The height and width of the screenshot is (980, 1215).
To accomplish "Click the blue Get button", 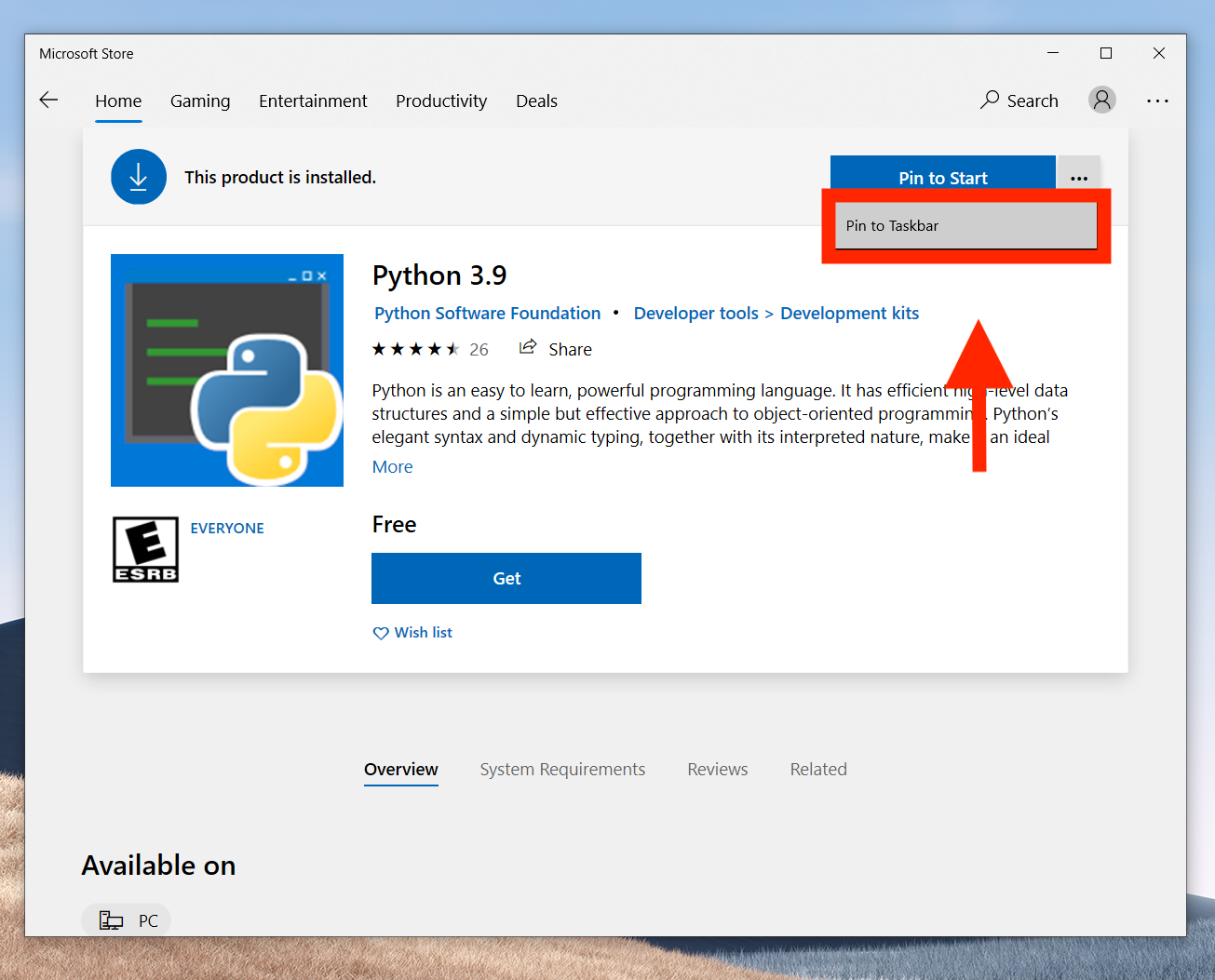I will point(506,578).
